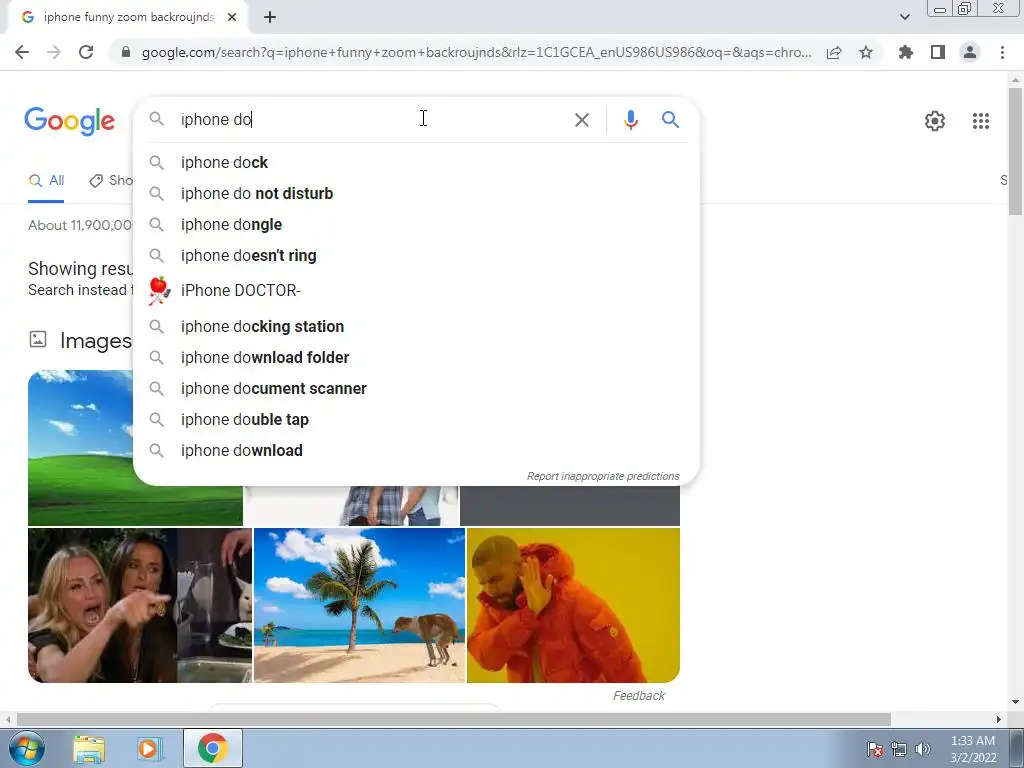The image size is (1024, 768).
Task: Choose suggestion iphone do not disturb
Action: [x=416, y=193]
